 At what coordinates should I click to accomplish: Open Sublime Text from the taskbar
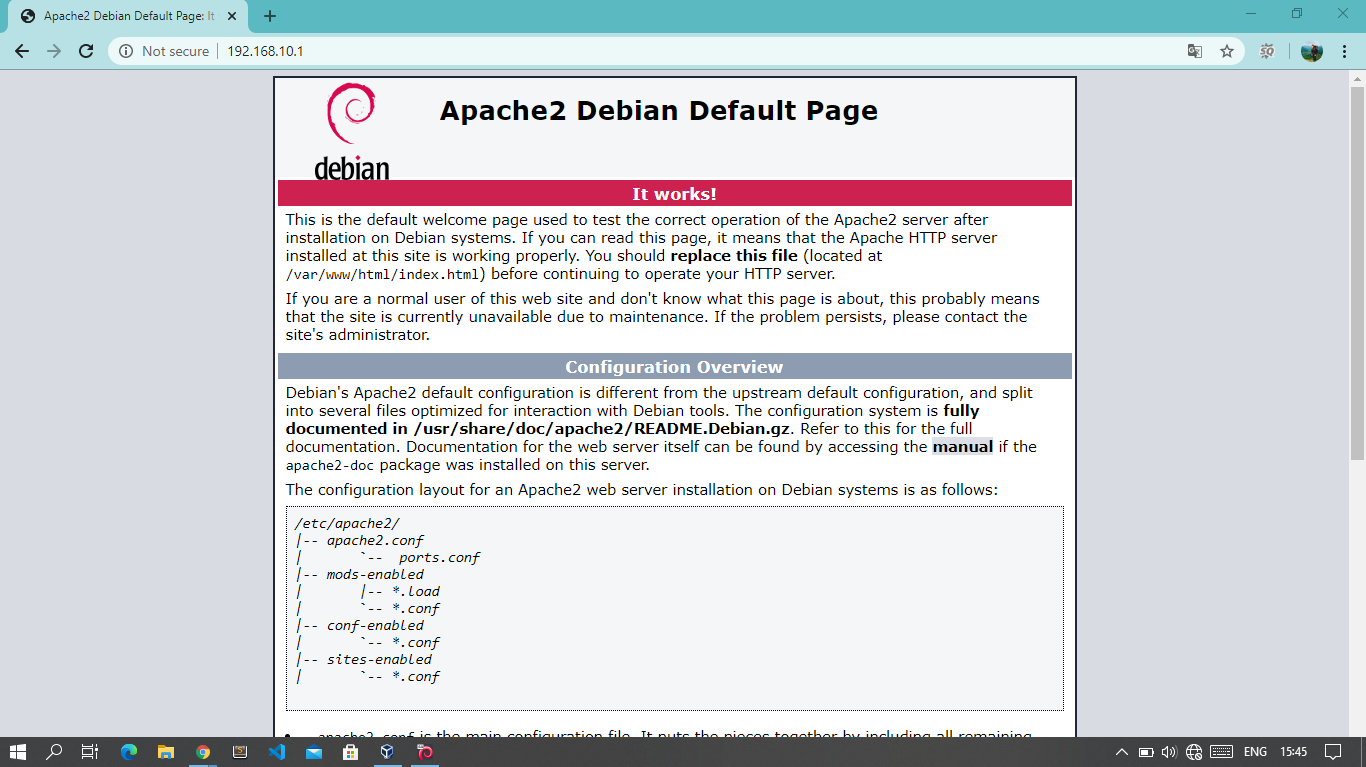pyautogui.click(x=240, y=751)
